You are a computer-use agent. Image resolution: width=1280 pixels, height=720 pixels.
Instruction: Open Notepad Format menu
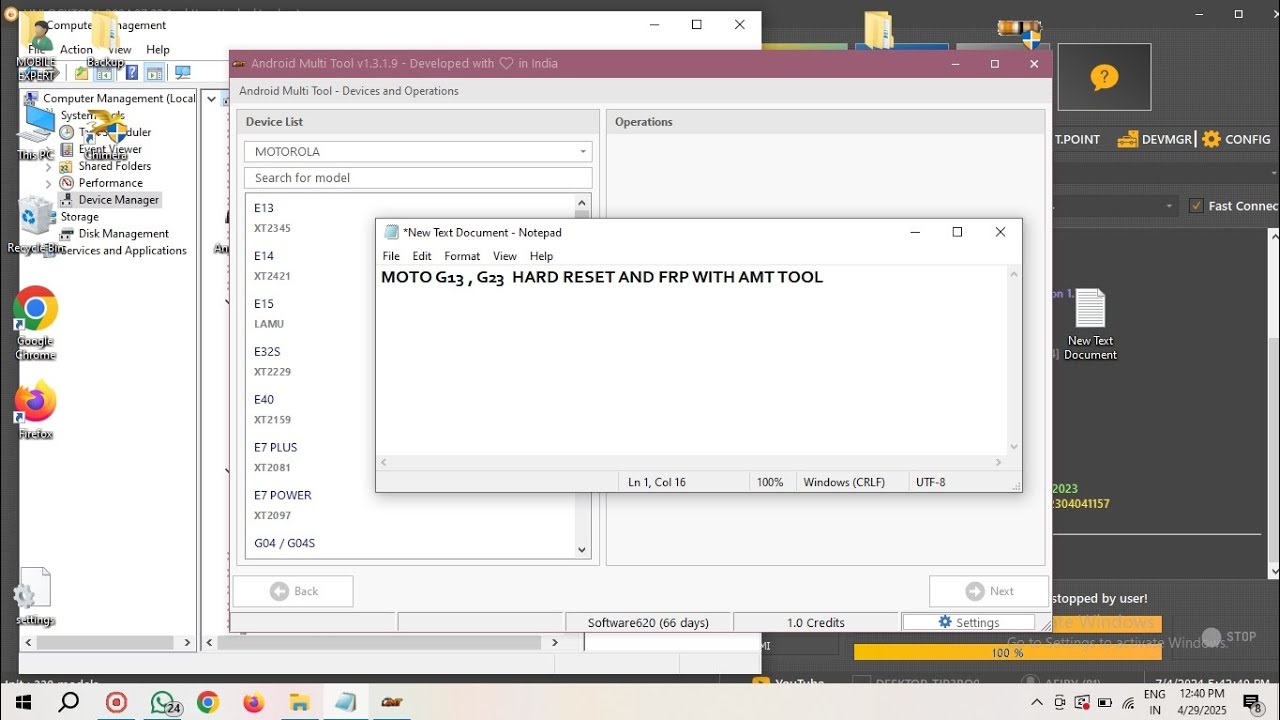click(x=462, y=256)
